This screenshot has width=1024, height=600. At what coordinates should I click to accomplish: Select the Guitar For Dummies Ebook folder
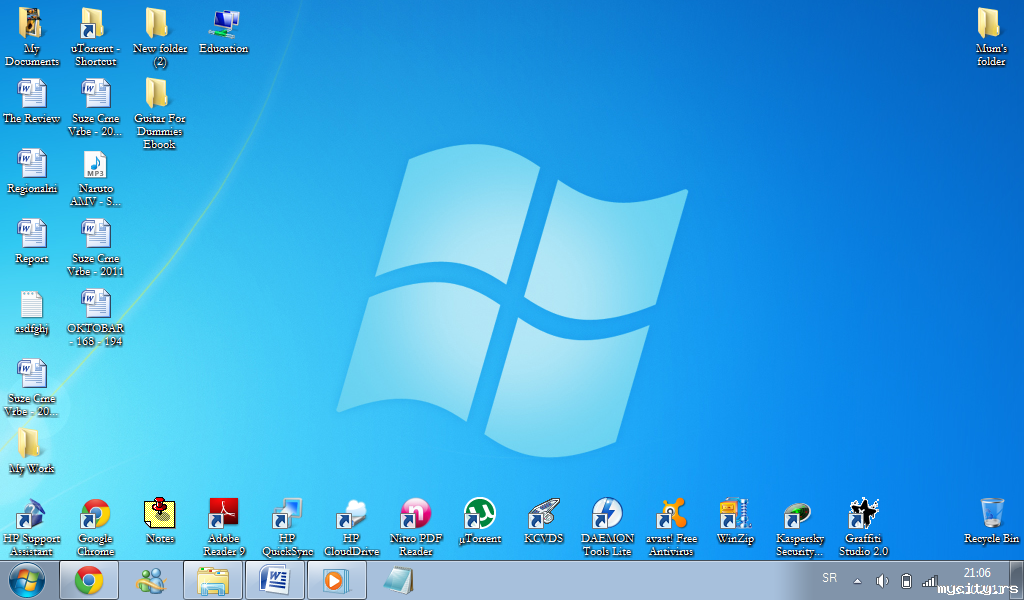pyautogui.click(x=158, y=95)
